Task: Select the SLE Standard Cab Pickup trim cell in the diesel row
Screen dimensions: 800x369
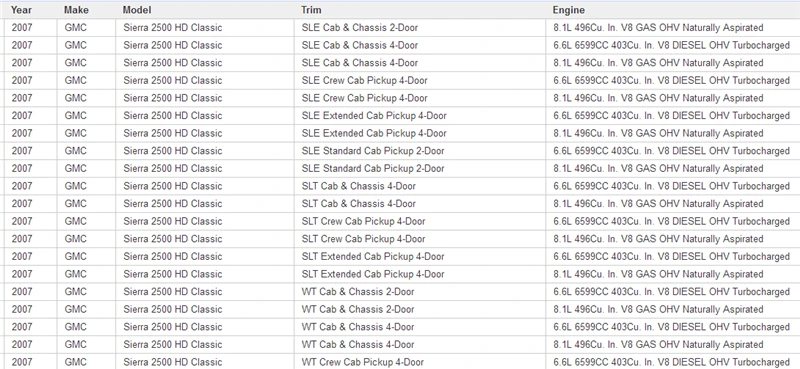Action: 420,151
